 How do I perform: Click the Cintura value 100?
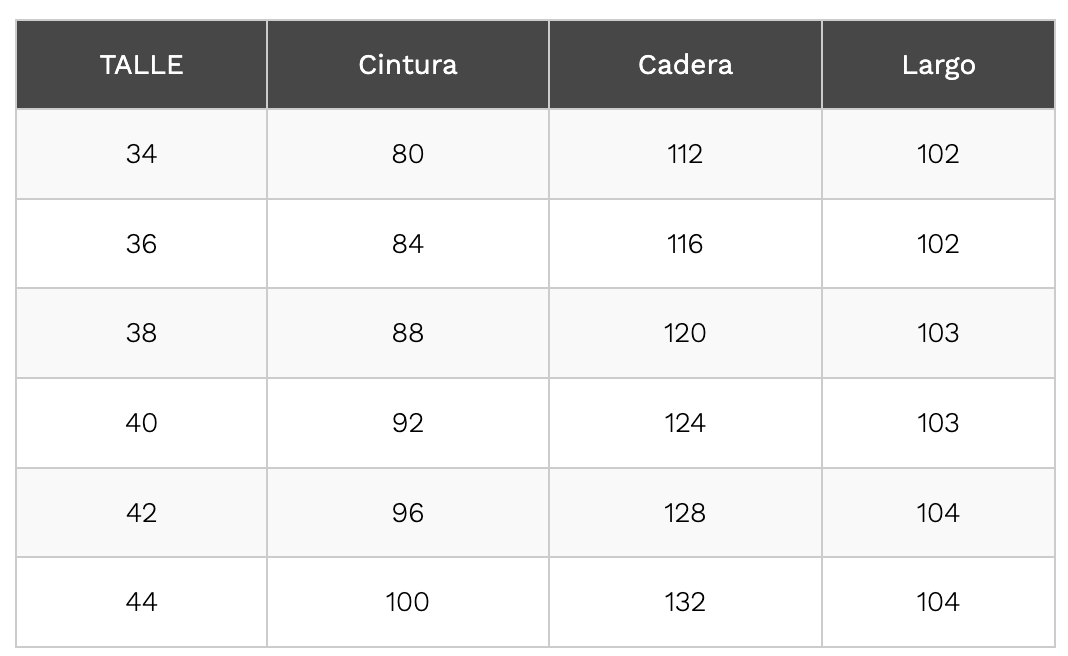(x=408, y=602)
